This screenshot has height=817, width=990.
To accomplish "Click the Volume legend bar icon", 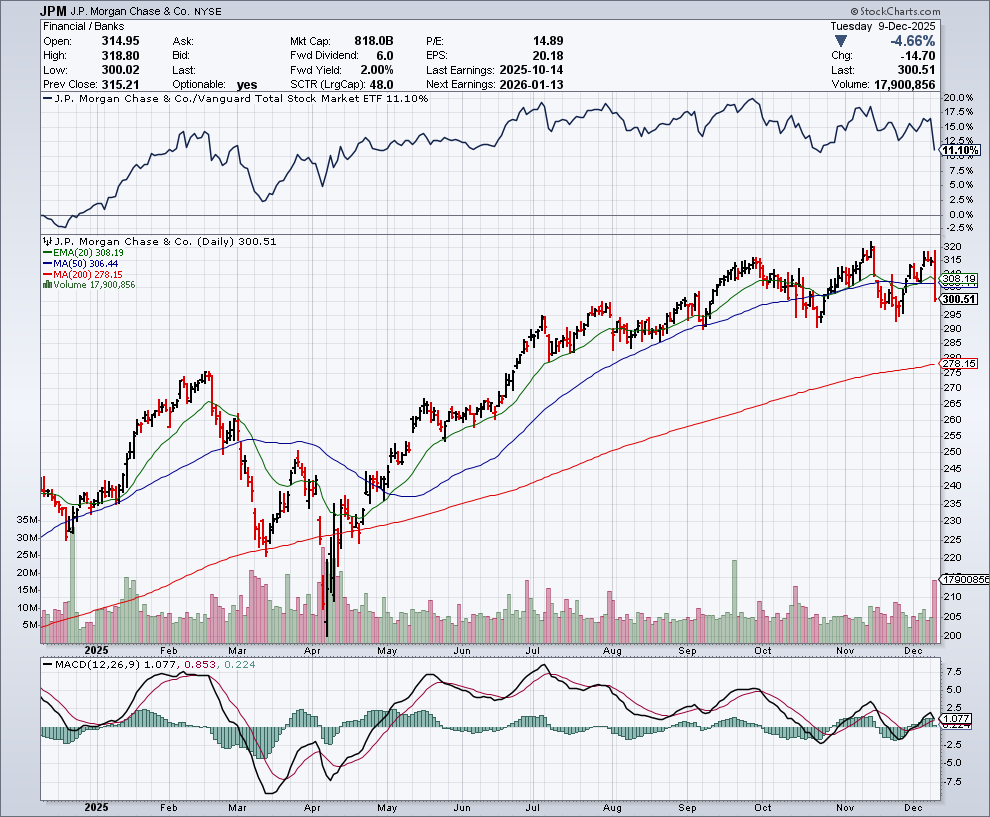I will tap(45, 285).
